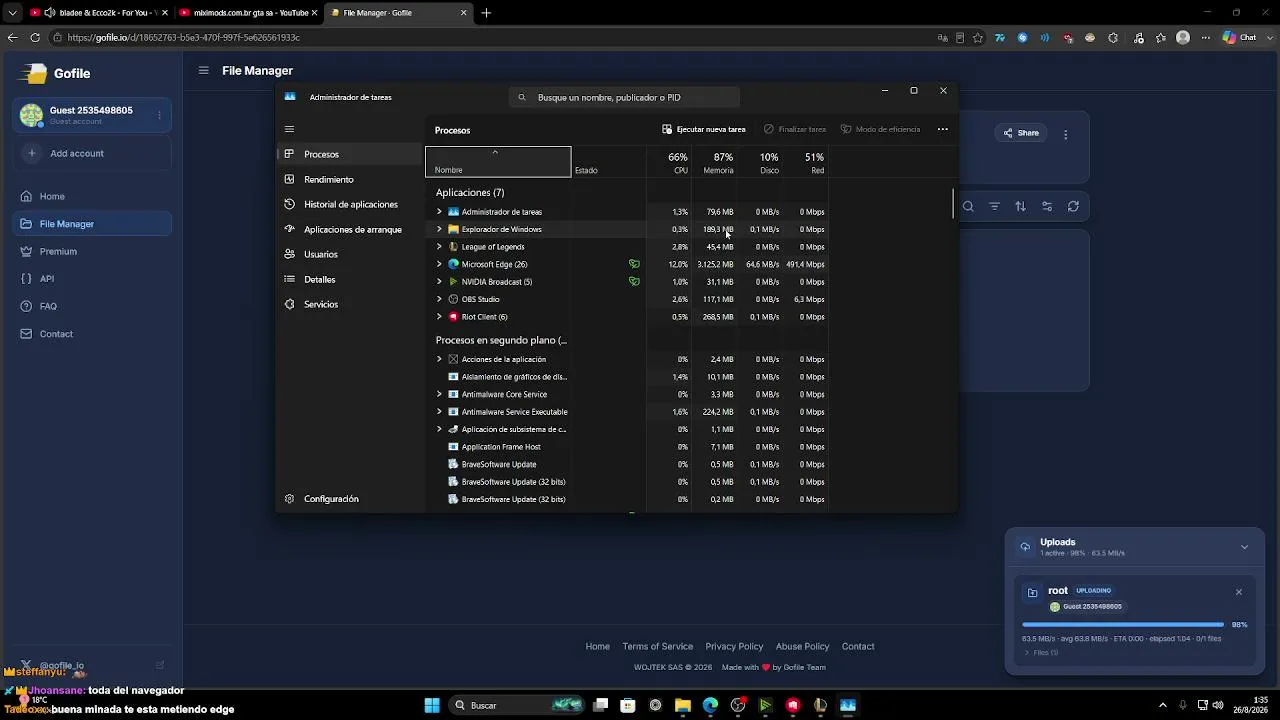Click the Gofile file search icon
This screenshot has height=720, width=1280.
968,207
